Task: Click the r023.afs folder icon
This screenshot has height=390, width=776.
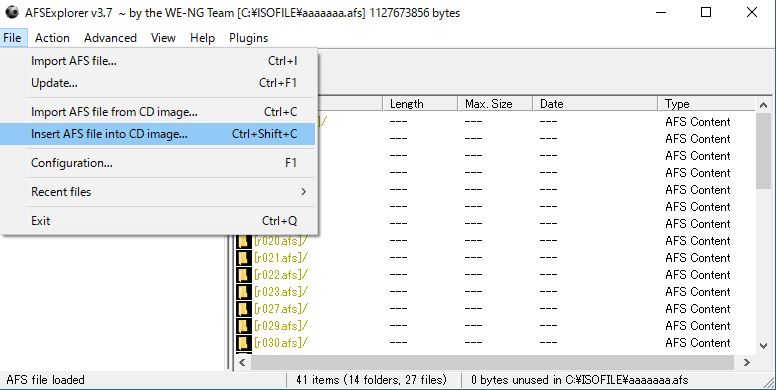Action: [243, 292]
